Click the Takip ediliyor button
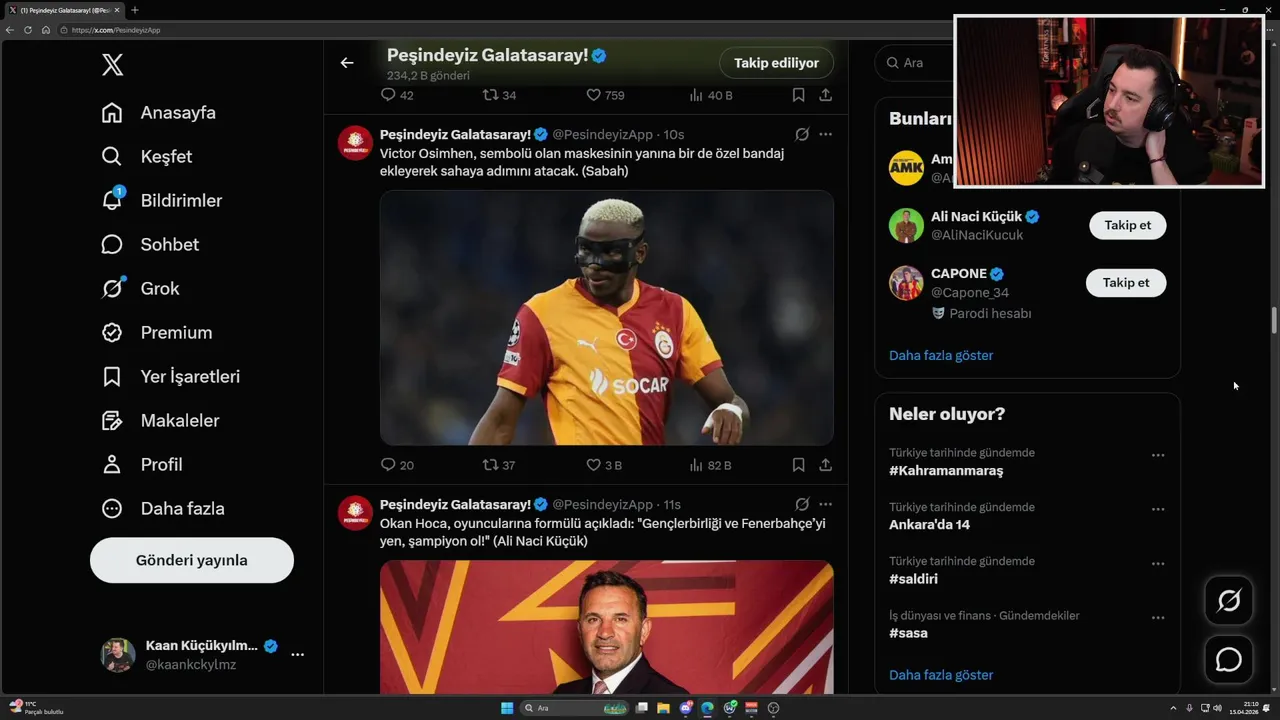 coord(776,63)
